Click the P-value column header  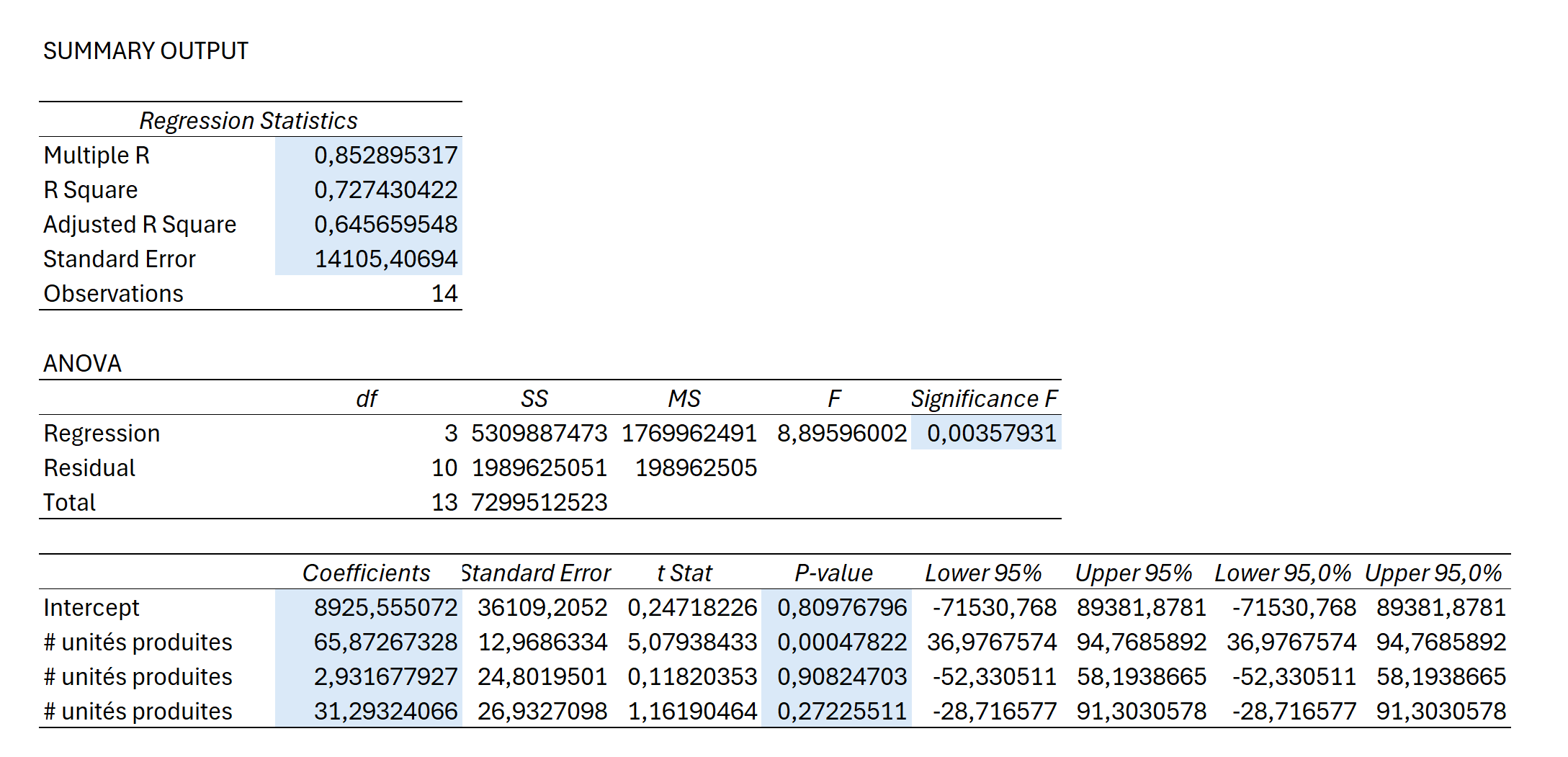pyautogui.click(x=833, y=573)
